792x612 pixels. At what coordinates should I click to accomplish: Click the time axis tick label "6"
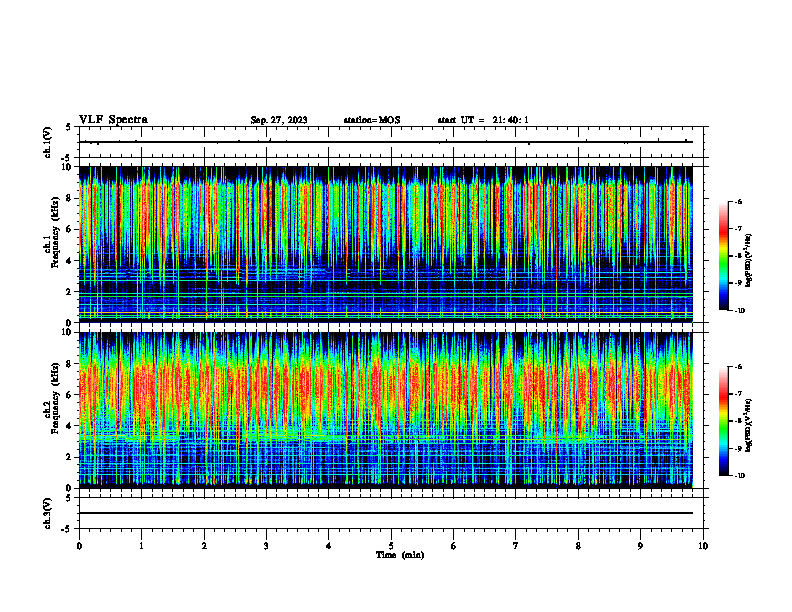click(x=454, y=546)
